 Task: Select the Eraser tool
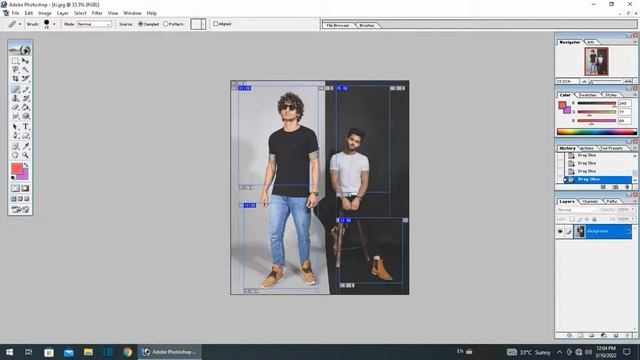click(15, 107)
